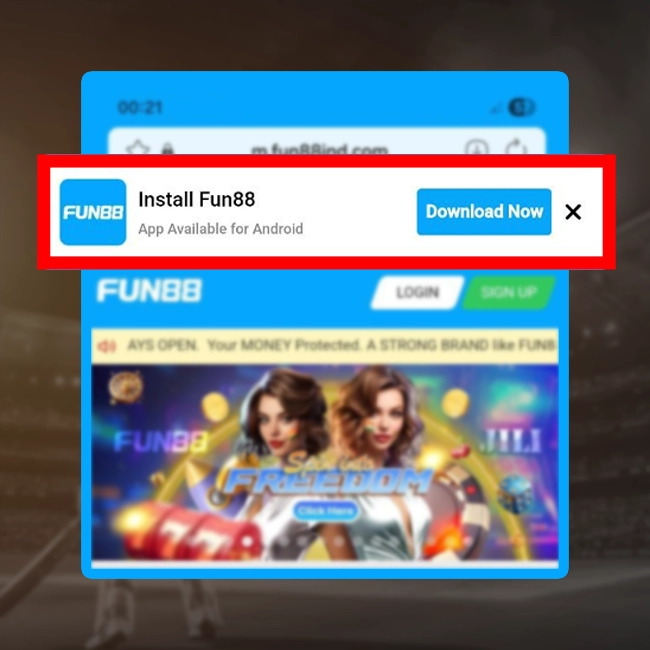Click the bookmark star icon in address bar
This screenshot has height=650, width=650.
pos(138,148)
